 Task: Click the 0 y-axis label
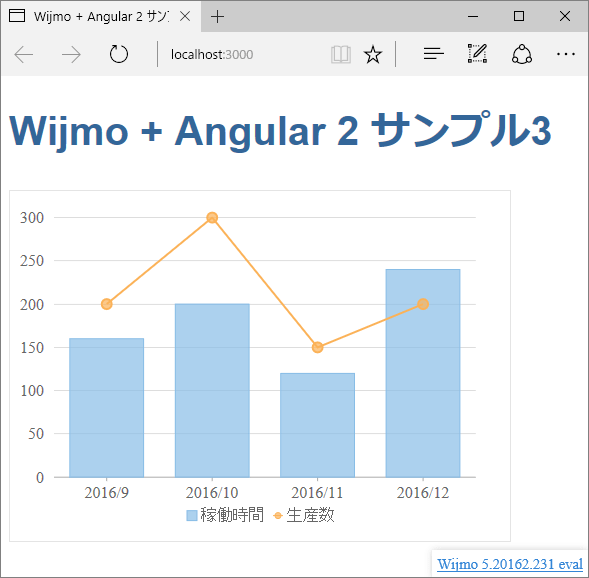[40, 477]
